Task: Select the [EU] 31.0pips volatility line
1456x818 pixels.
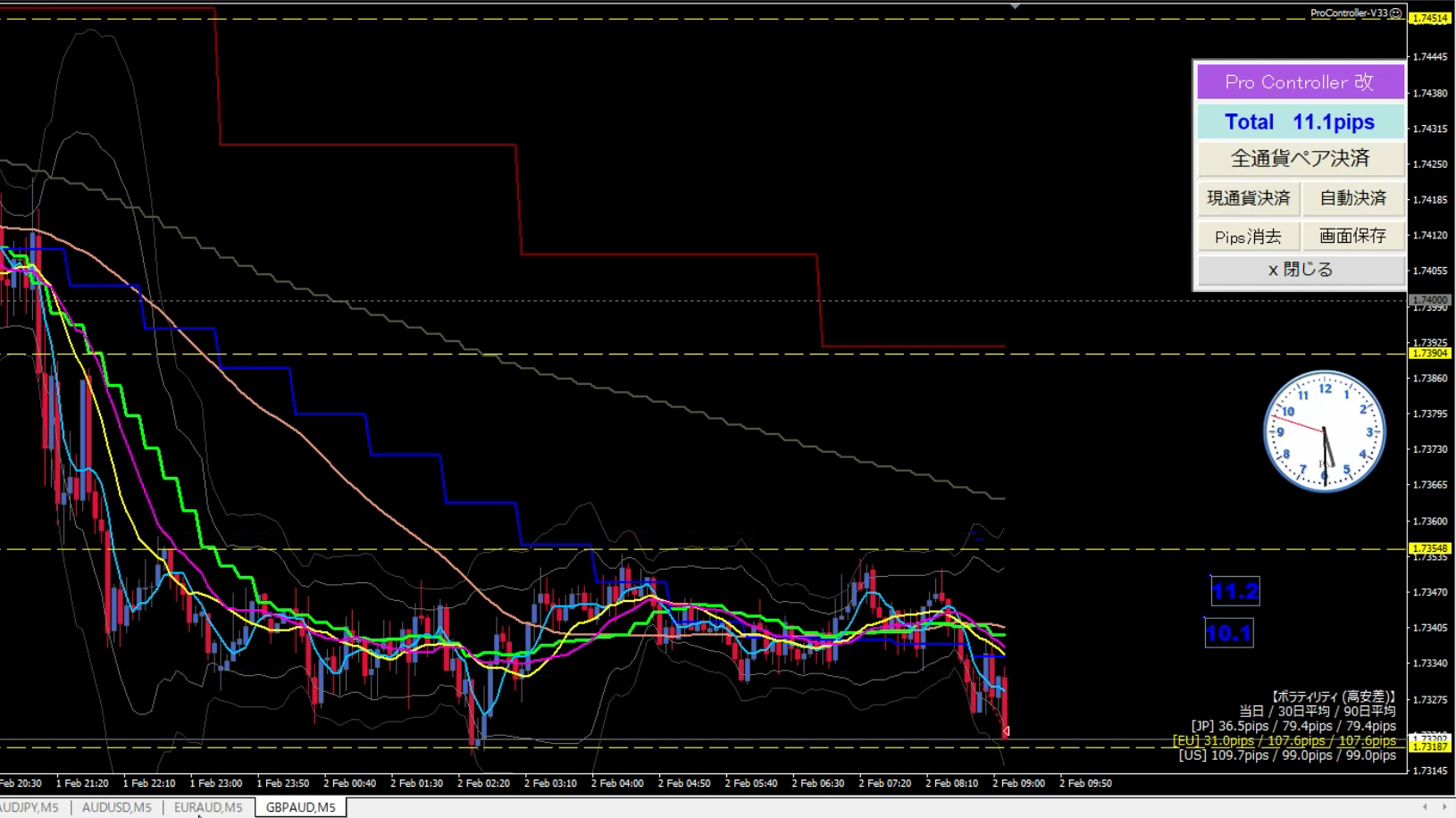Action: point(1284,740)
